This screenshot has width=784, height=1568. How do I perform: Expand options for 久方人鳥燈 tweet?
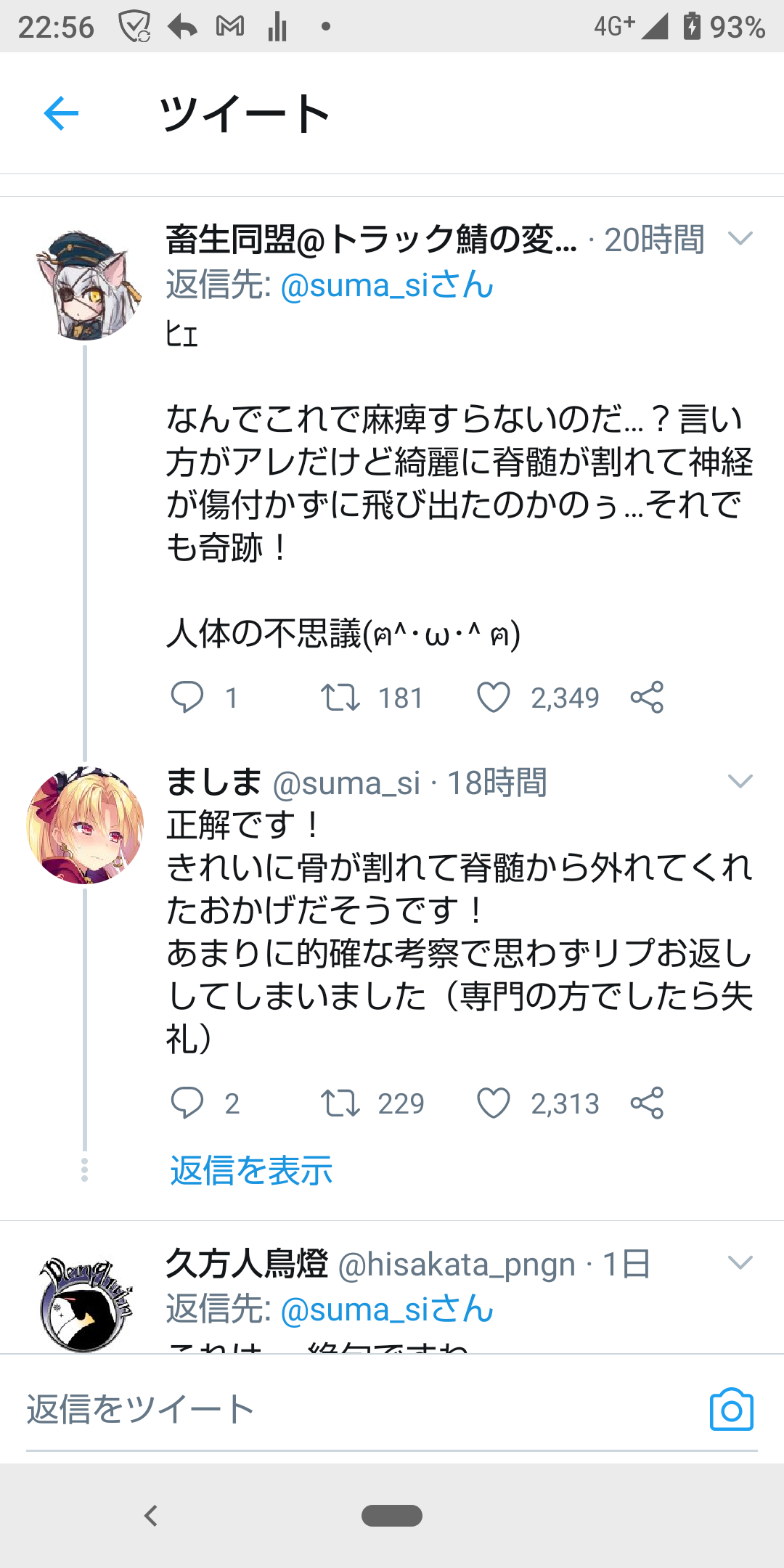coord(740,1263)
